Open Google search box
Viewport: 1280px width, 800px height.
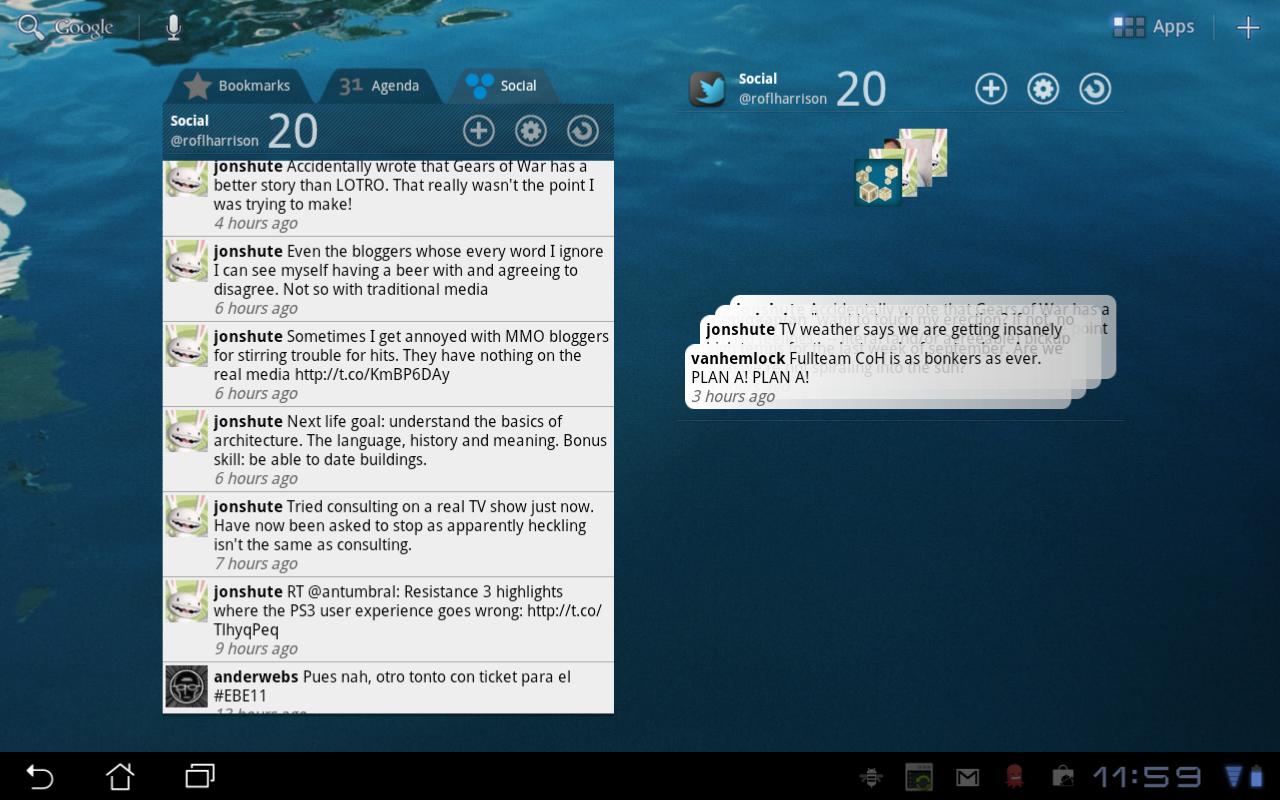click(66, 27)
